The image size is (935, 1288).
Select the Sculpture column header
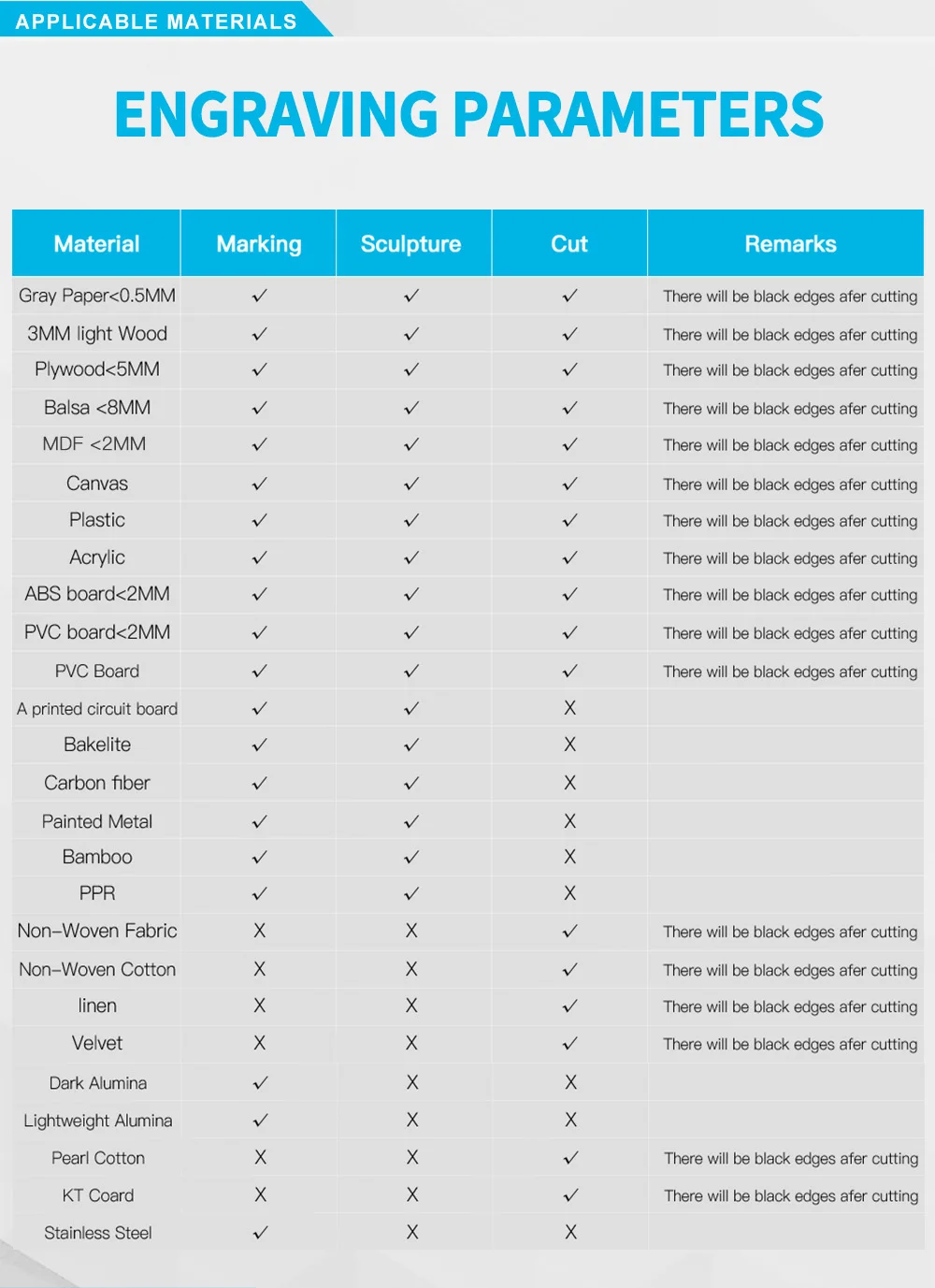pyautogui.click(x=411, y=244)
